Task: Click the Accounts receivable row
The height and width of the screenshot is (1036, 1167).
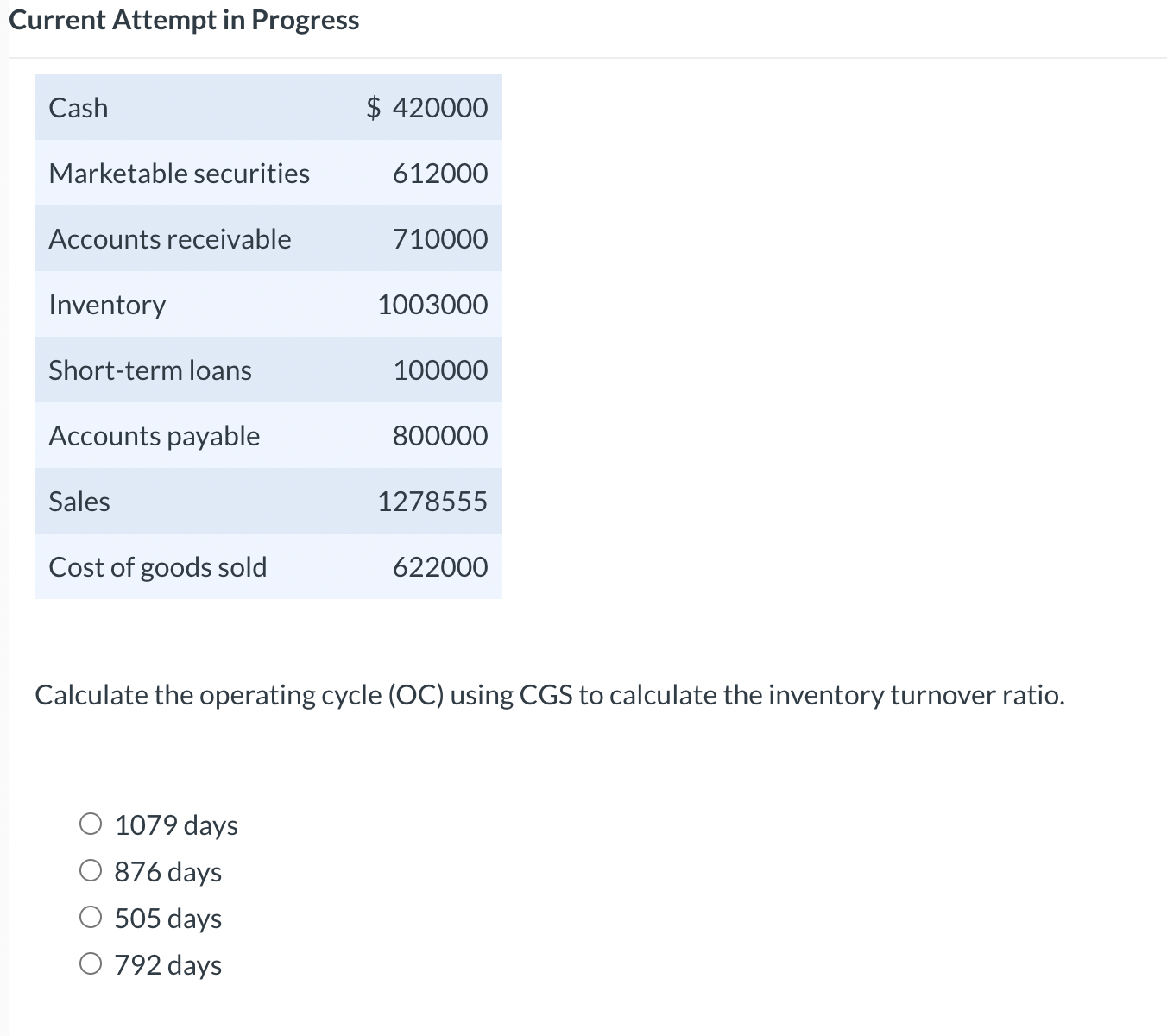Action: [x=170, y=239]
